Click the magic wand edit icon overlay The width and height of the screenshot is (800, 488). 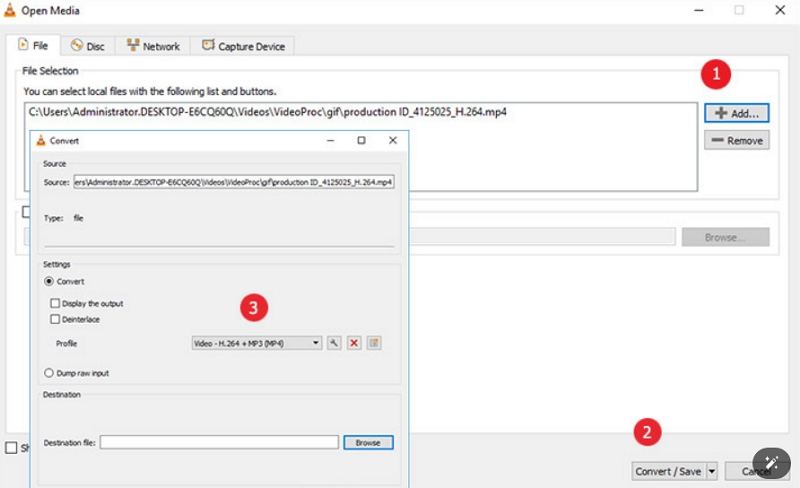coord(771,463)
